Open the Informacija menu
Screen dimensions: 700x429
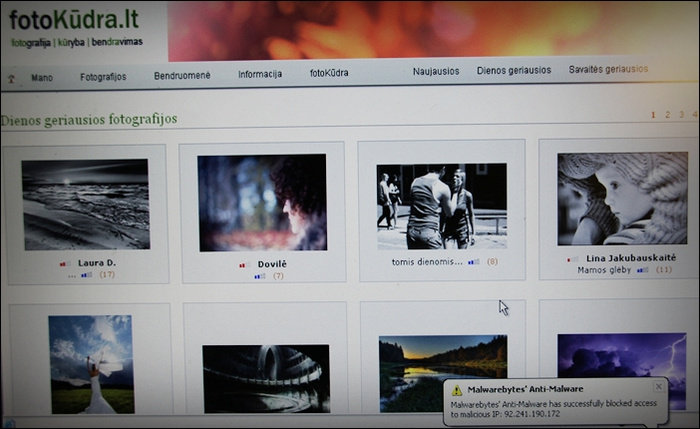click(260, 74)
